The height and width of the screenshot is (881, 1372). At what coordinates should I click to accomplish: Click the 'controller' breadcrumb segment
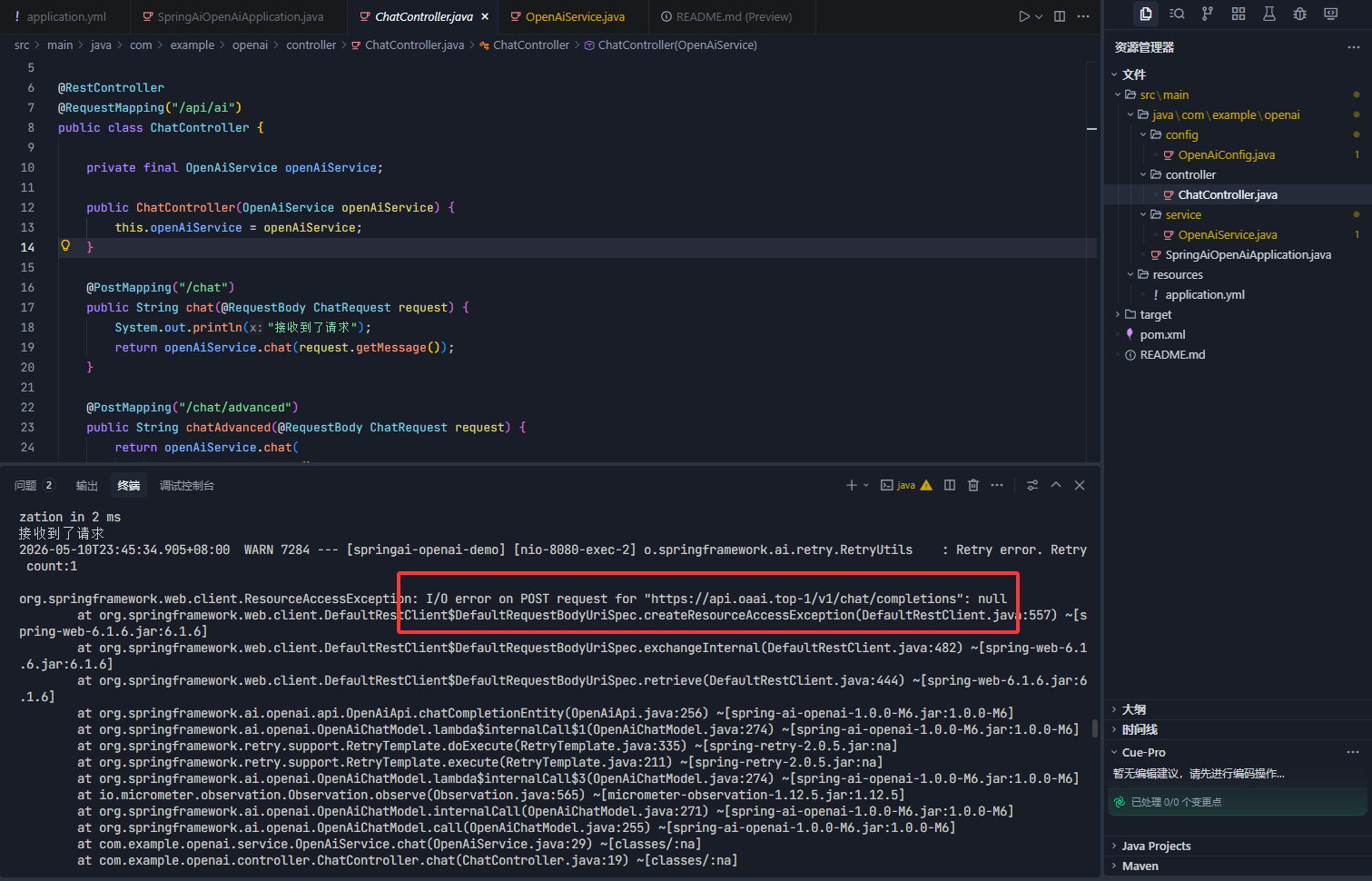[311, 45]
